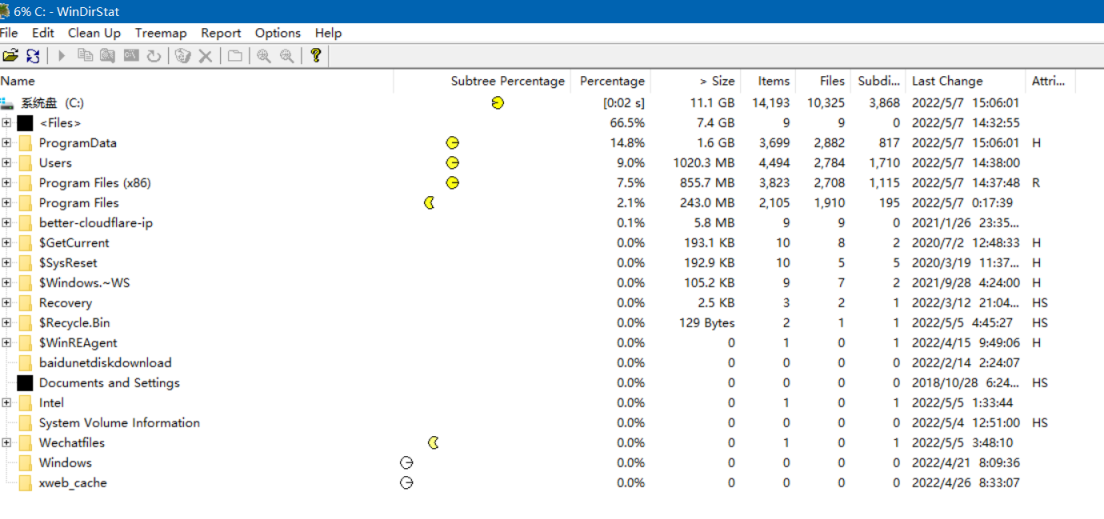1104x519 pixels.
Task: Open the Clean Up menu
Action: (94, 33)
